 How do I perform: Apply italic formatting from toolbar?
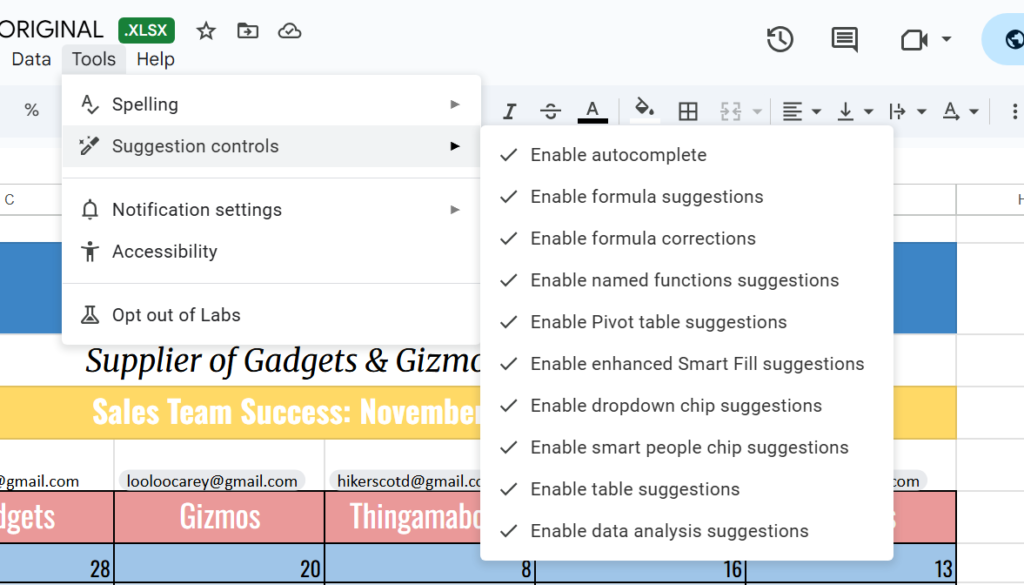click(510, 111)
